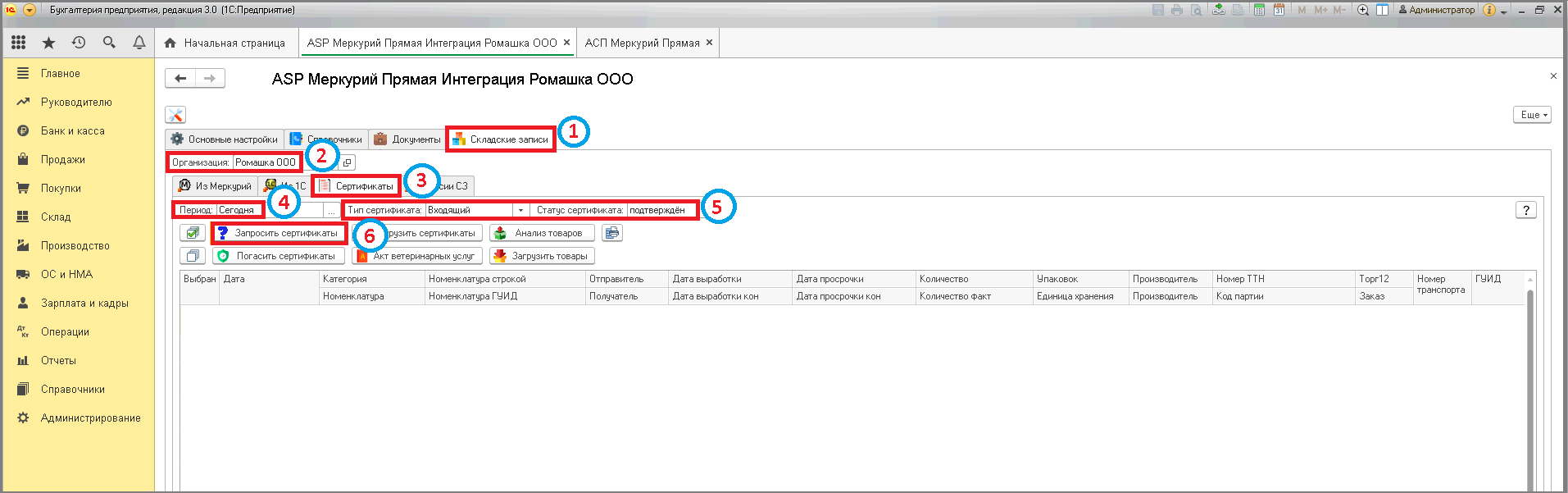Open the Search magnifier icon
Viewport: 1568px width, 493px height.
(x=109, y=43)
